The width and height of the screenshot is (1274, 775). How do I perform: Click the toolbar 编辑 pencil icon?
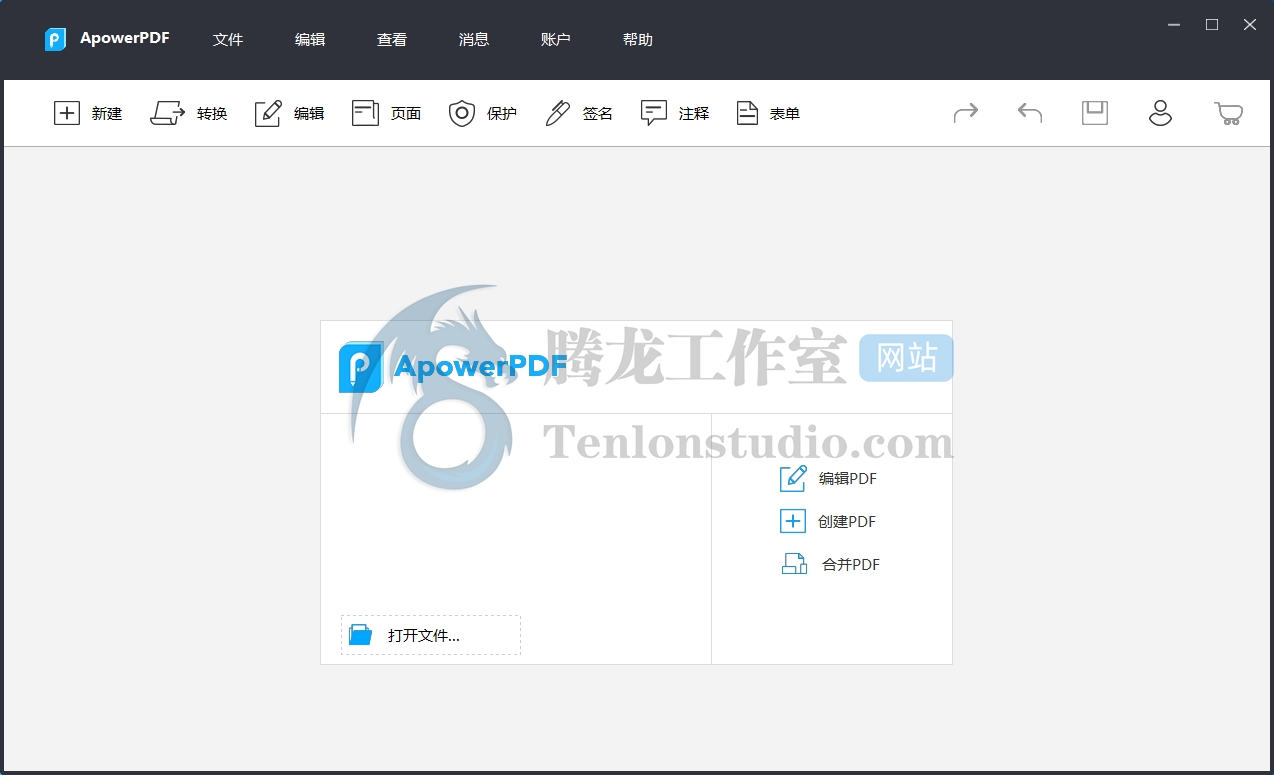(x=268, y=113)
